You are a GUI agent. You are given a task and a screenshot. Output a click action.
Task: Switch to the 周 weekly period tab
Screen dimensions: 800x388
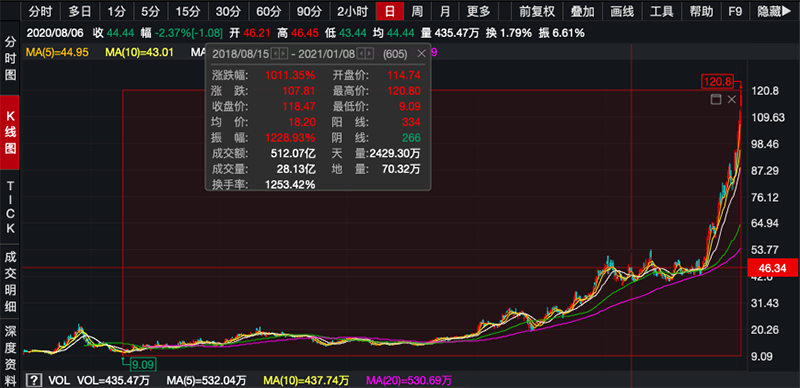pos(417,11)
